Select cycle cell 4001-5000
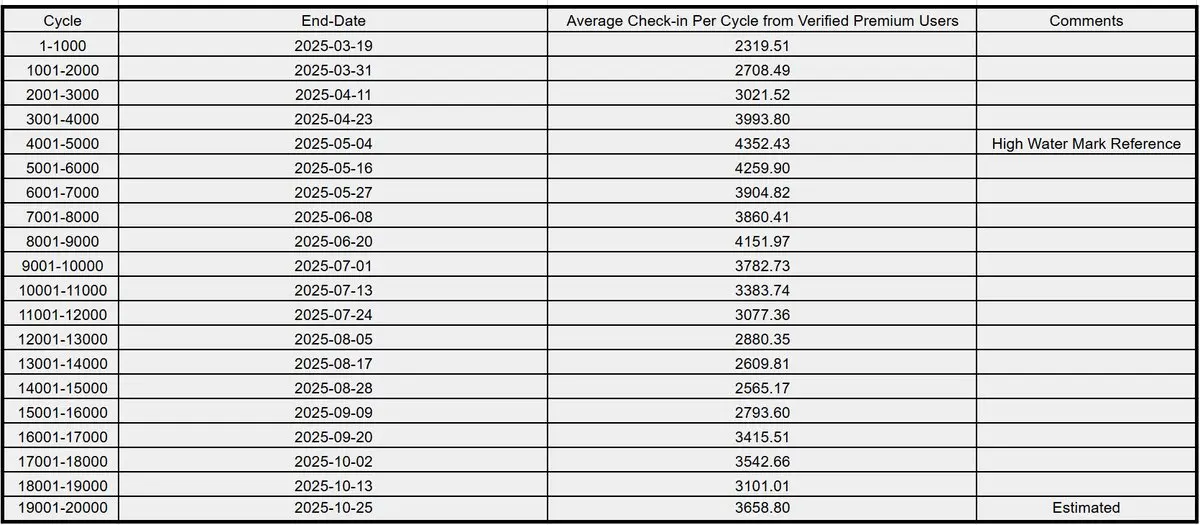1200x525 pixels. click(x=62, y=143)
